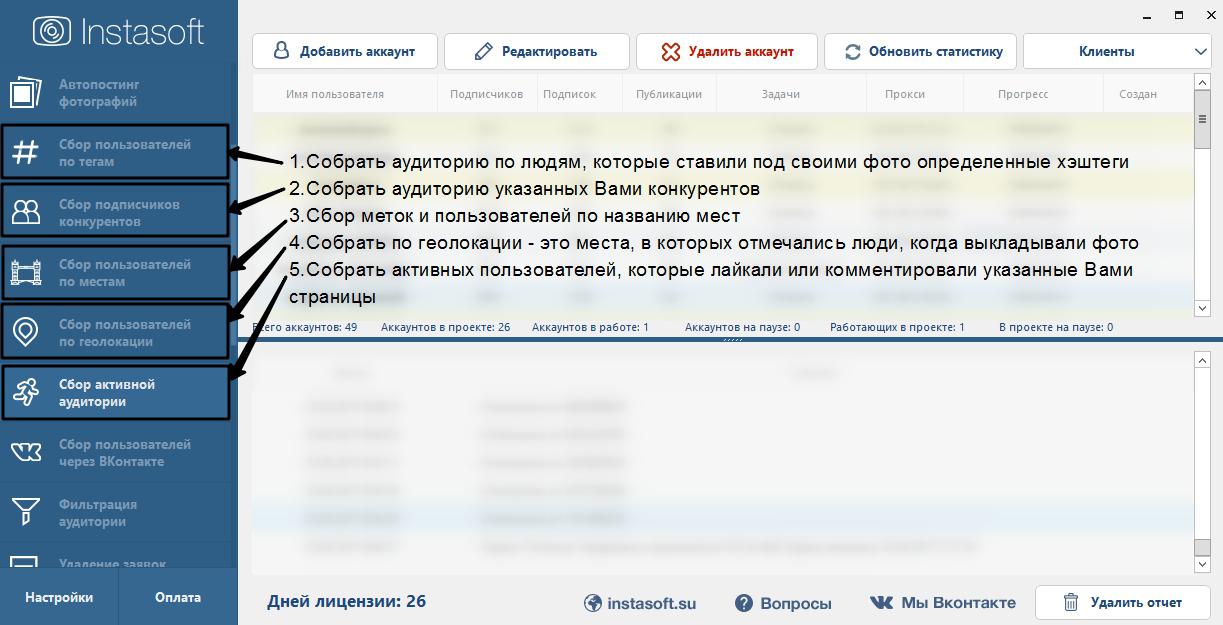Sort by Подписчиков column header
The height and width of the screenshot is (625, 1223).
tap(487, 94)
